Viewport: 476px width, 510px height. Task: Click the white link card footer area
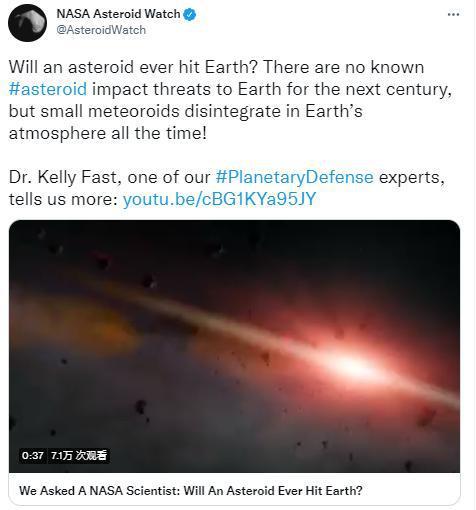click(234, 490)
